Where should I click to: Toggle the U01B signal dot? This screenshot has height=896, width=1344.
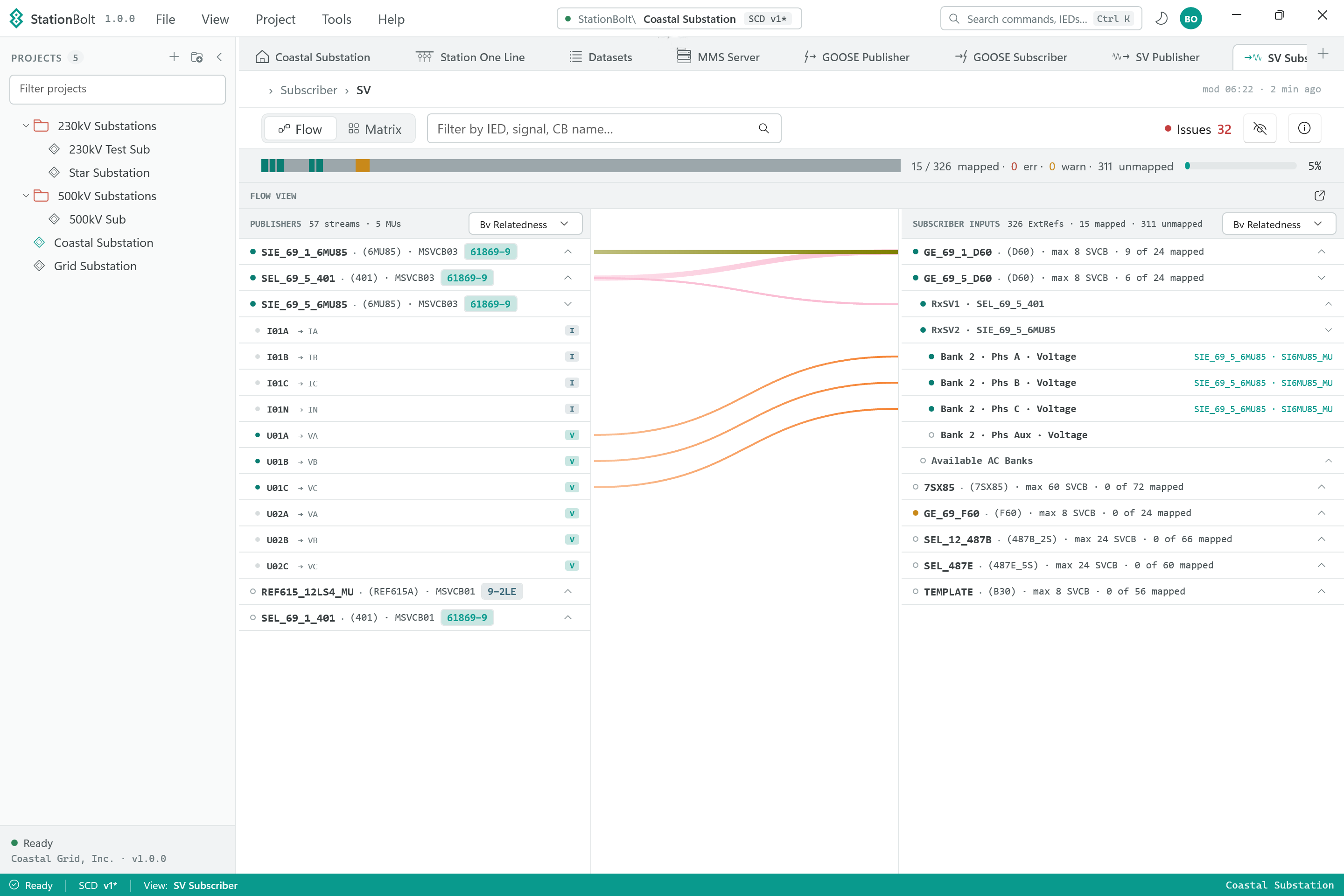pyautogui.click(x=258, y=461)
